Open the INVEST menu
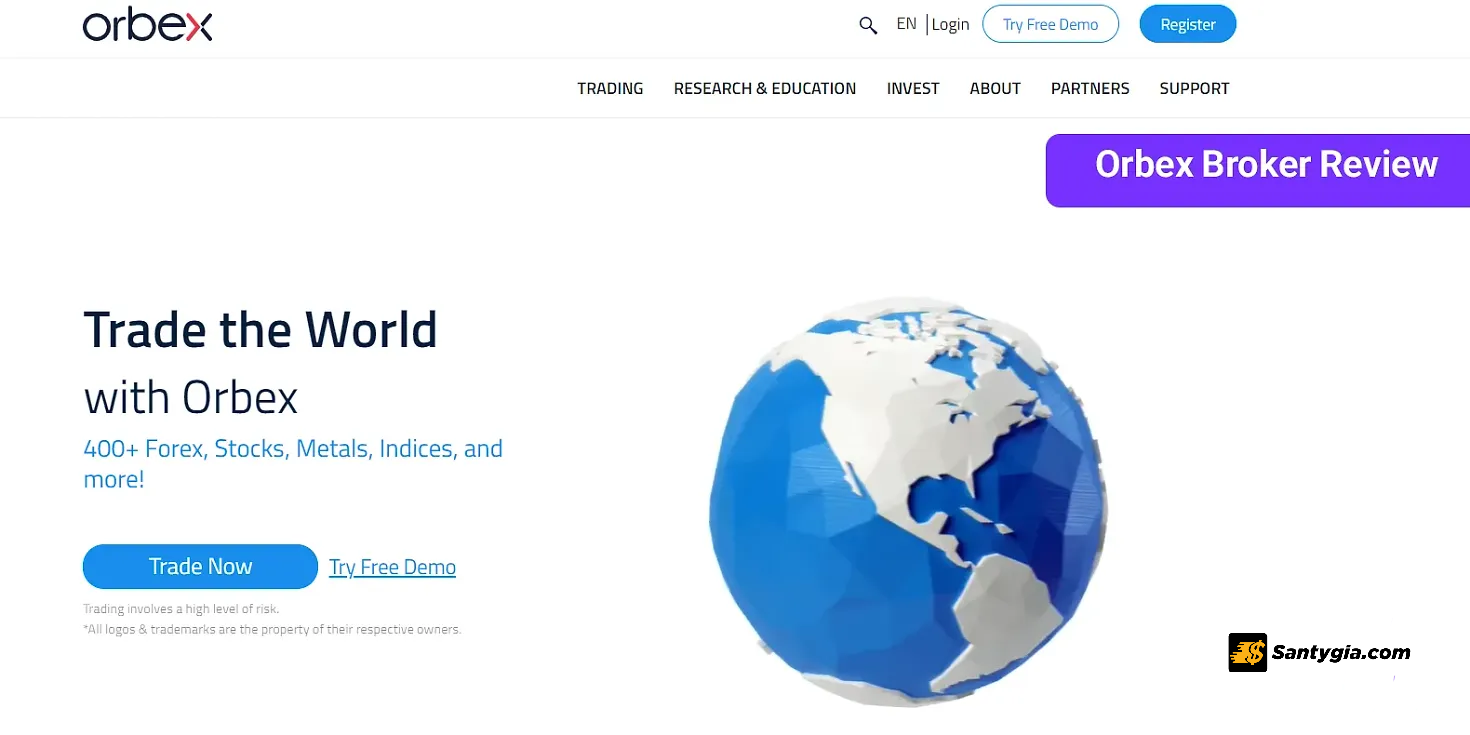The height and width of the screenshot is (735, 1470). (913, 88)
